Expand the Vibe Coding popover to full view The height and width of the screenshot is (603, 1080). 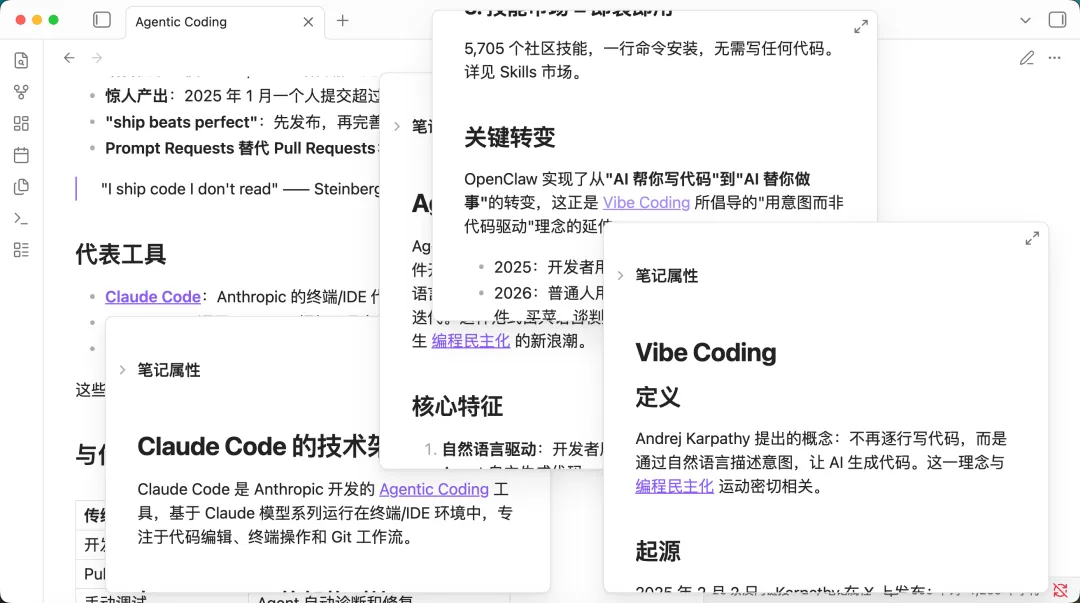1032,238
